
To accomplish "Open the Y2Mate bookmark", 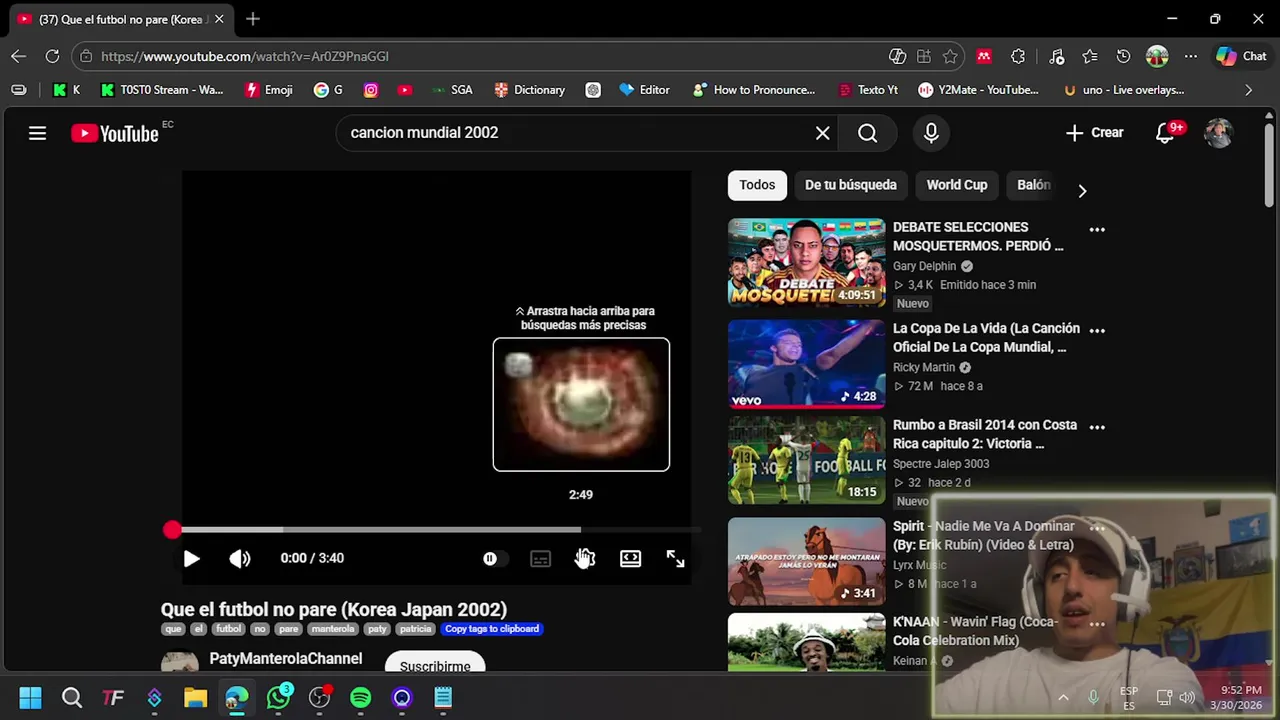I will tap(978, 90).
